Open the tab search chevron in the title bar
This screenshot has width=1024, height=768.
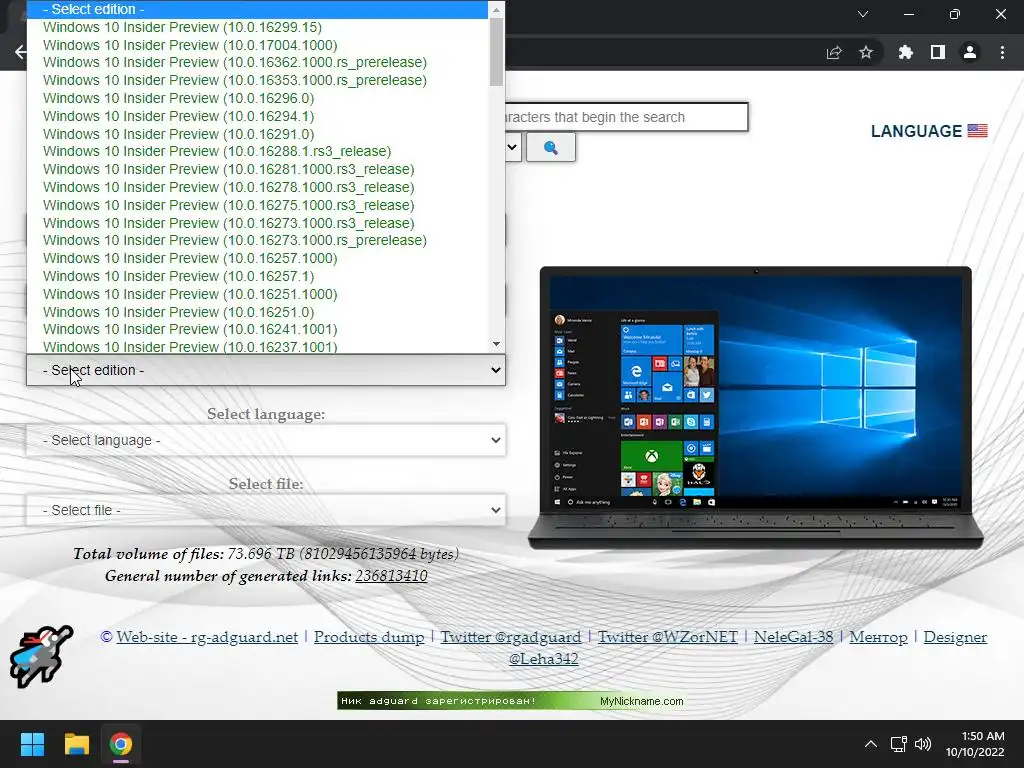coord(863,14)
